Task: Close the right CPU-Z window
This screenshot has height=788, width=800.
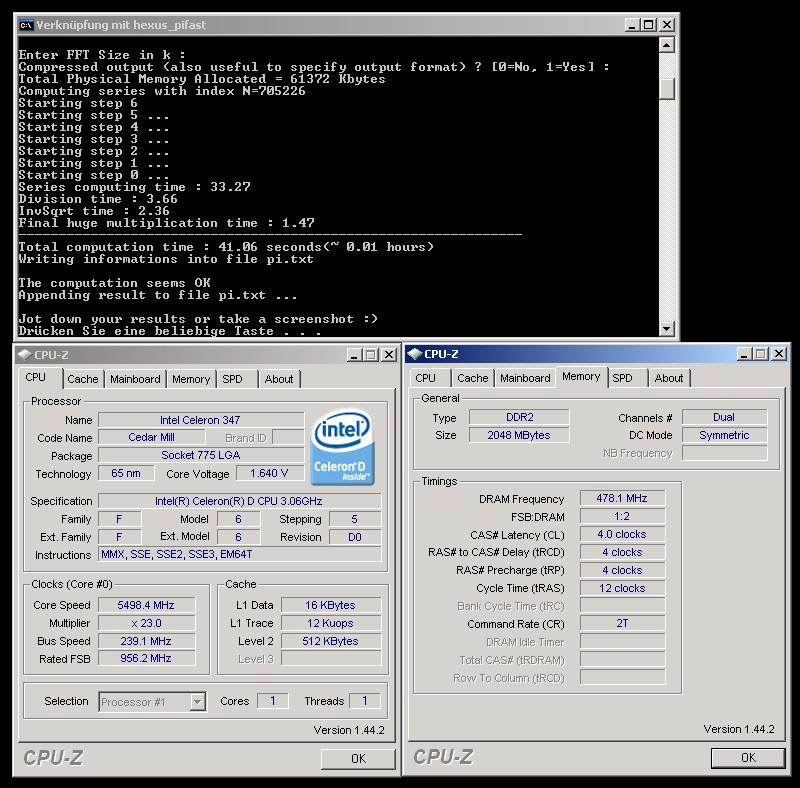Action: click(779, 354)
